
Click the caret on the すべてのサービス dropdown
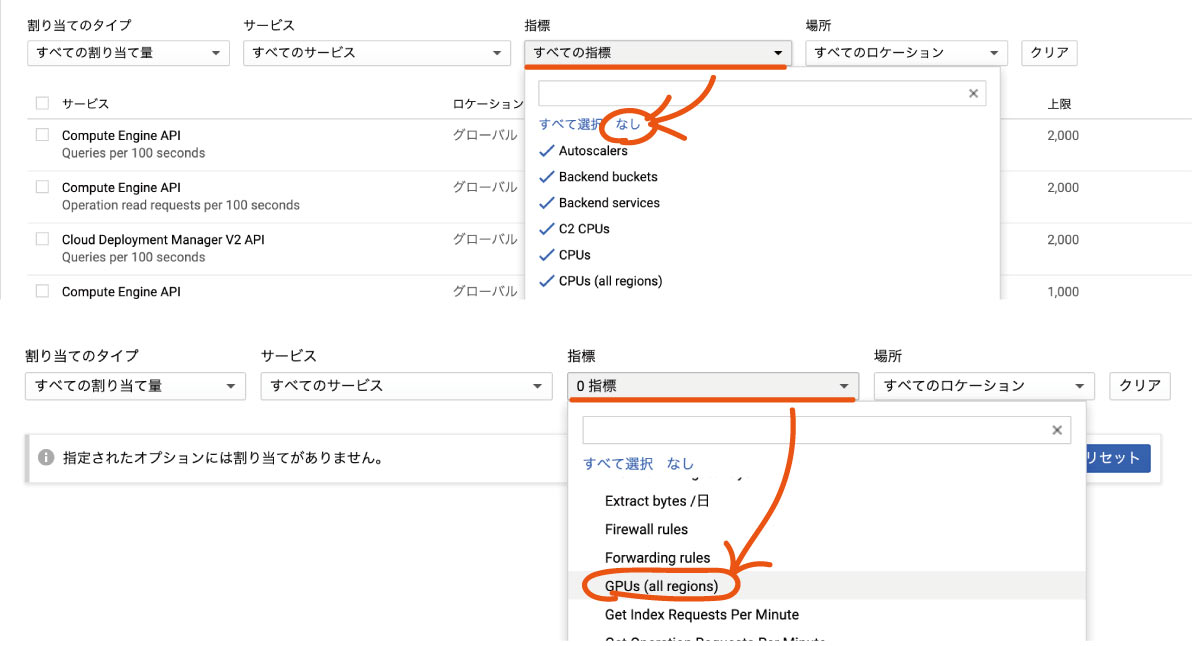497,52
